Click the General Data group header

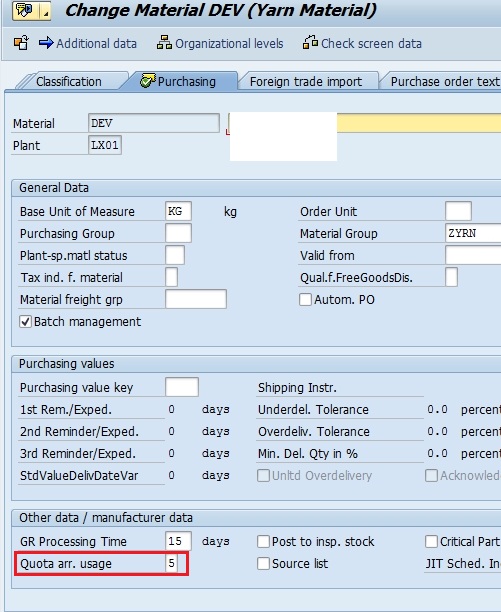click(x=54, y=188)
